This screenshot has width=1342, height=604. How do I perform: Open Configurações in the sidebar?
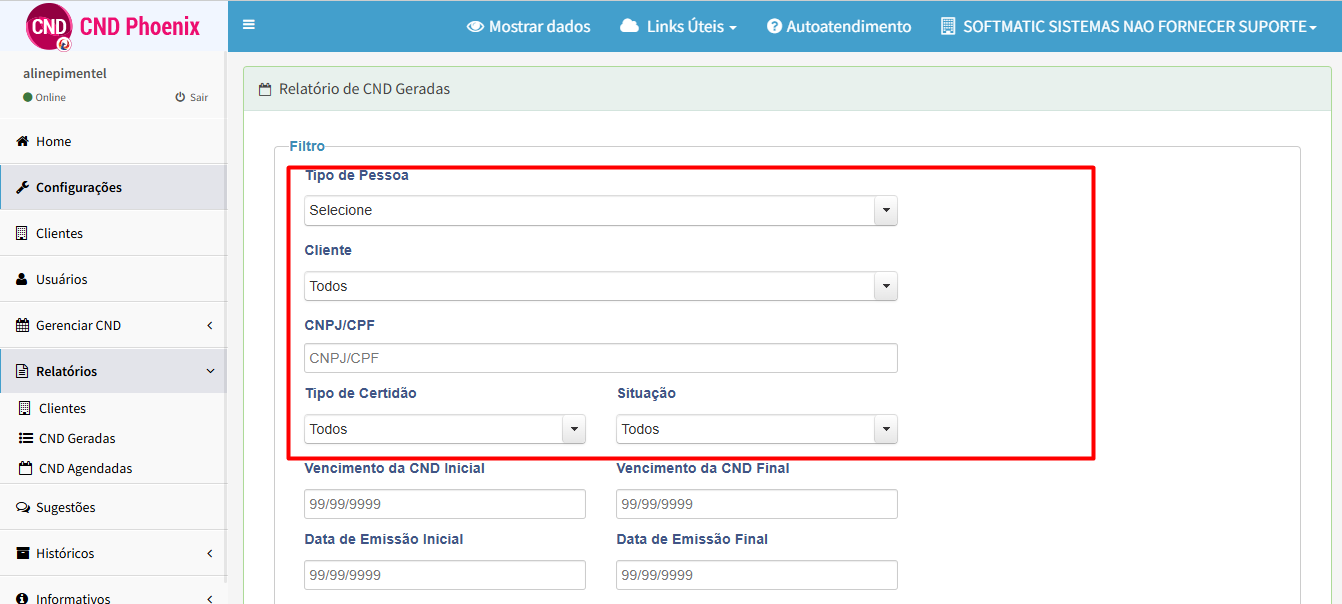click(x=113, y=187)
